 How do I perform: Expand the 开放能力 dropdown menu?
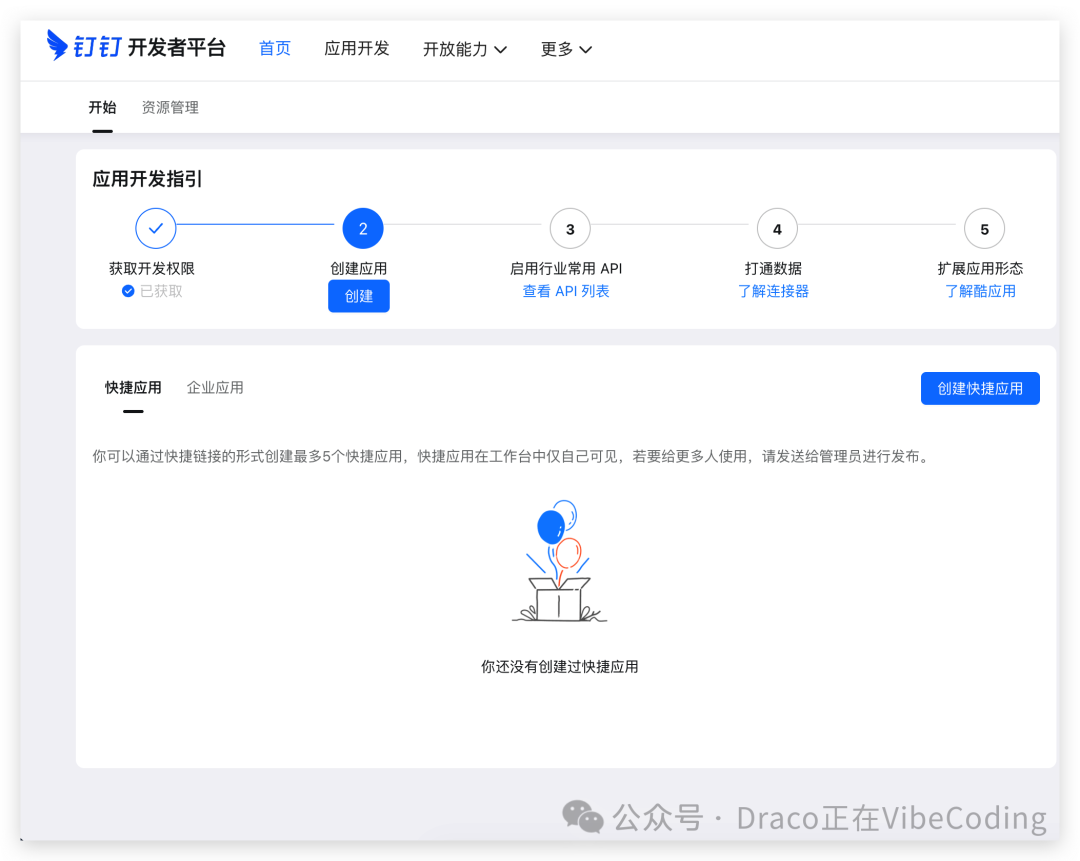464,48
